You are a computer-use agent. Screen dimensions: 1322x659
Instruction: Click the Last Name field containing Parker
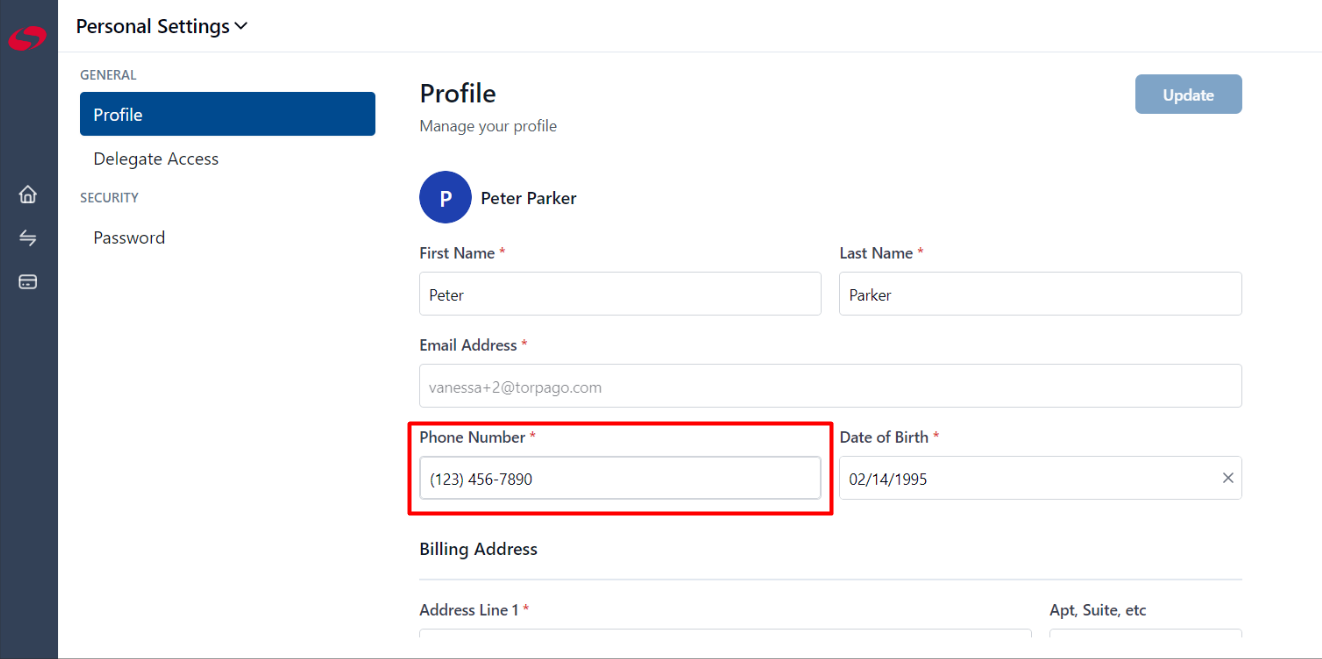click(1040, 294)
